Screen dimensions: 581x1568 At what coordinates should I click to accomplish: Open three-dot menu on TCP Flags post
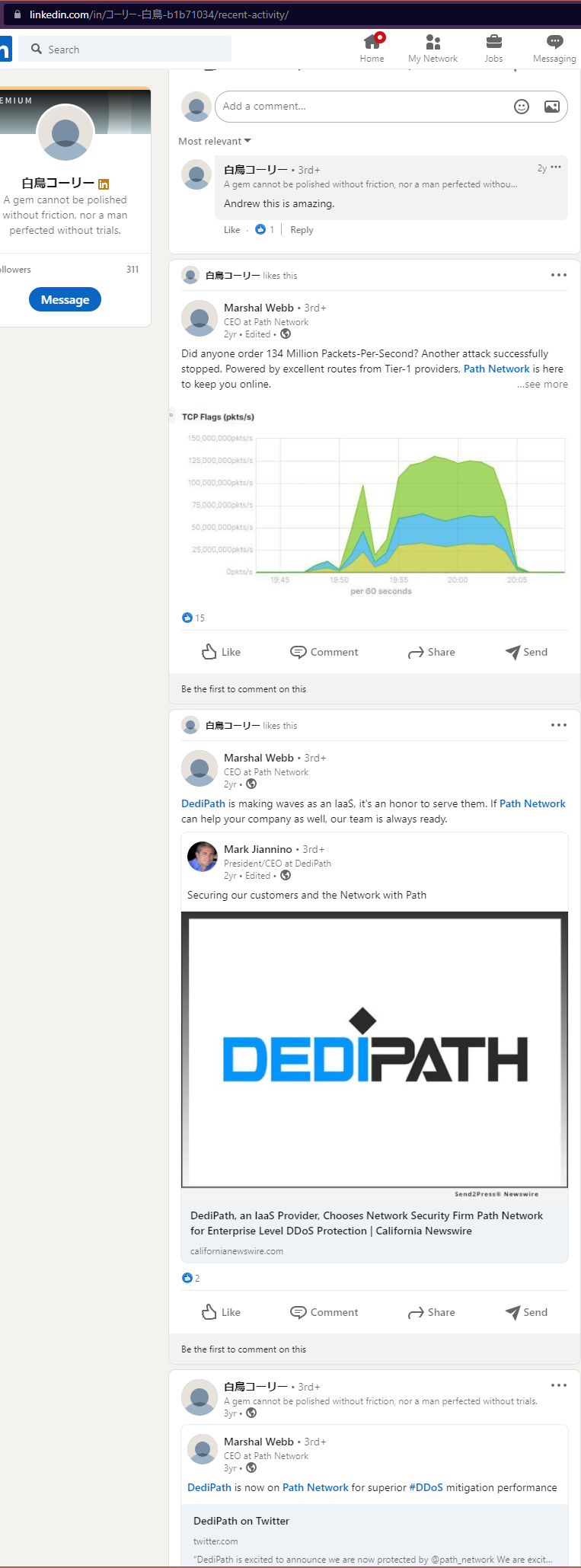pos(558,275)
